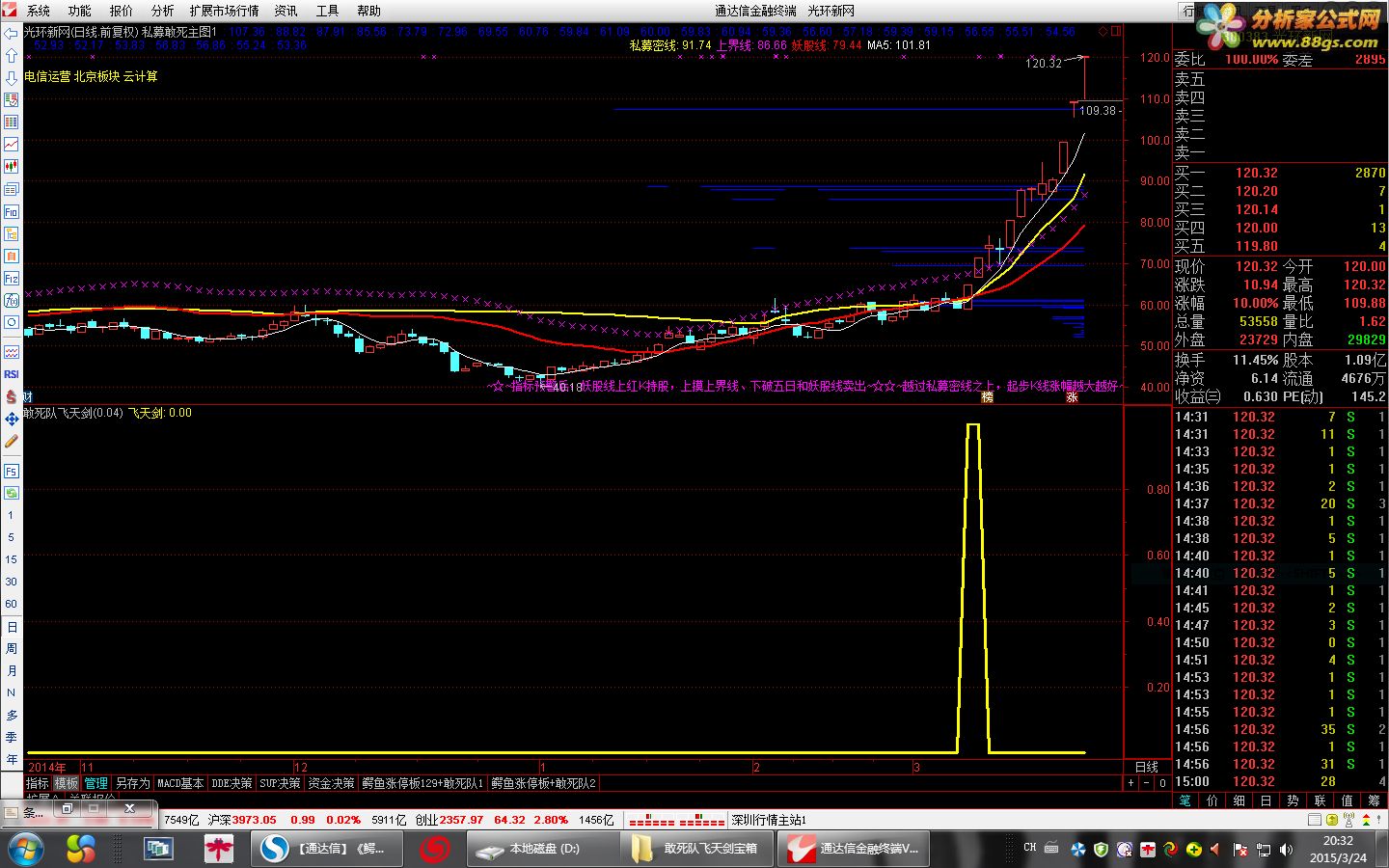This screenshot has width=1389, height=868.
Task: Select the 价 tab under tick list
Action: tap(1212, 800)
